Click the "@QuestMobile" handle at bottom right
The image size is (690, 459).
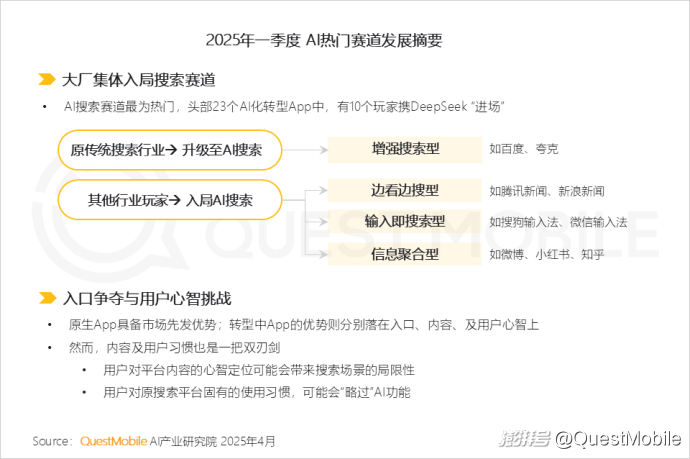coord(618,439)
